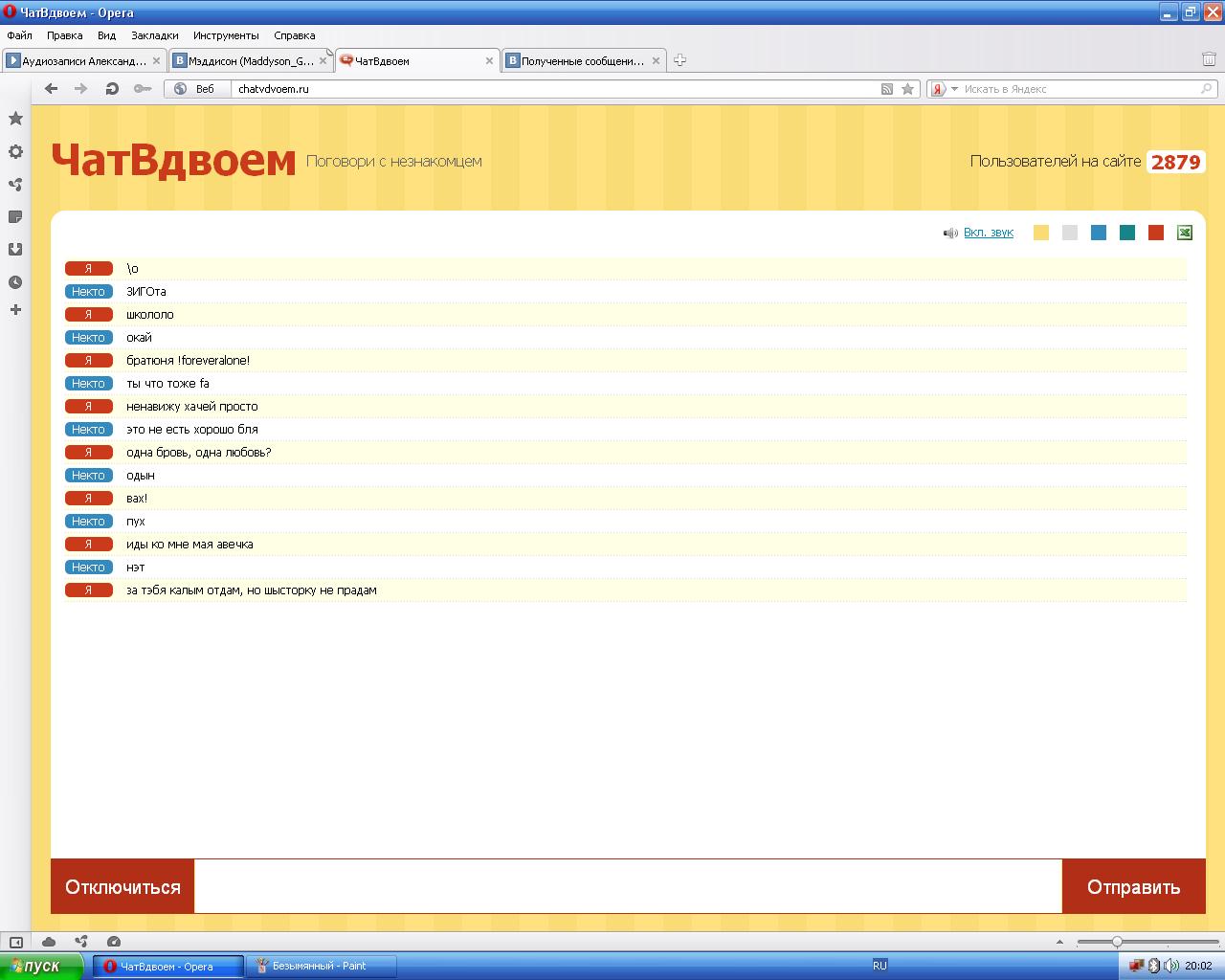Click the message 'одна бровь, одна любовь?'

pos(199,452)
